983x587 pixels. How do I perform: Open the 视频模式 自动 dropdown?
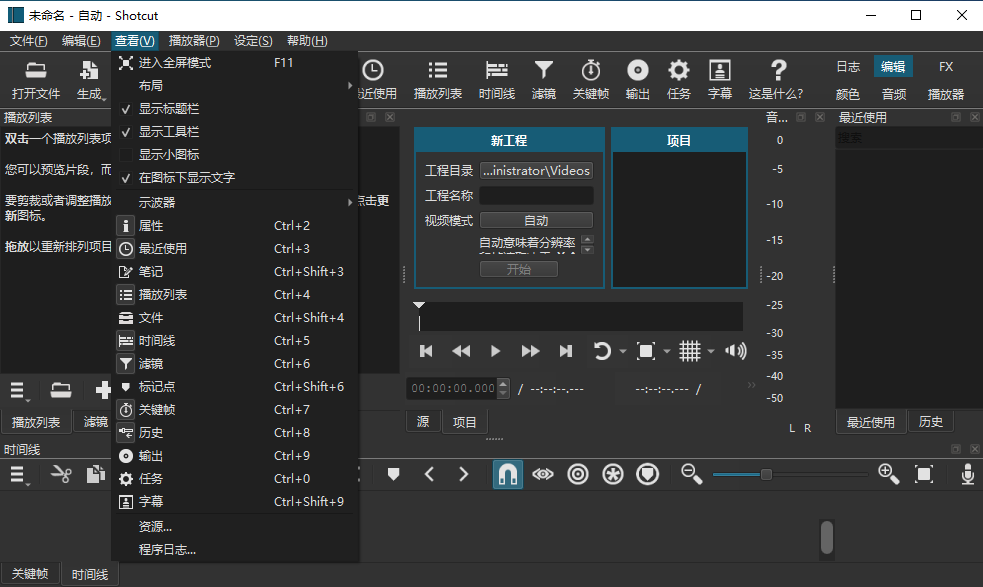(536, 220)
